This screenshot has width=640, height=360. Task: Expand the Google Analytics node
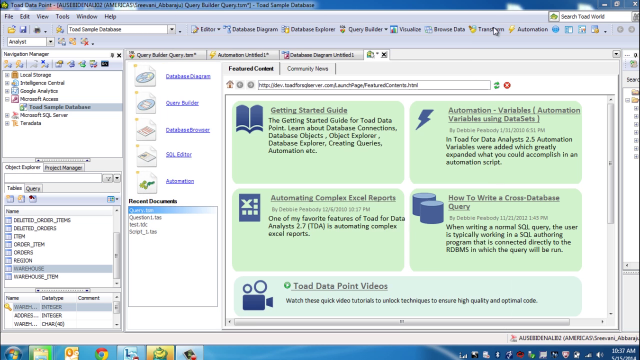pos(7,91)
